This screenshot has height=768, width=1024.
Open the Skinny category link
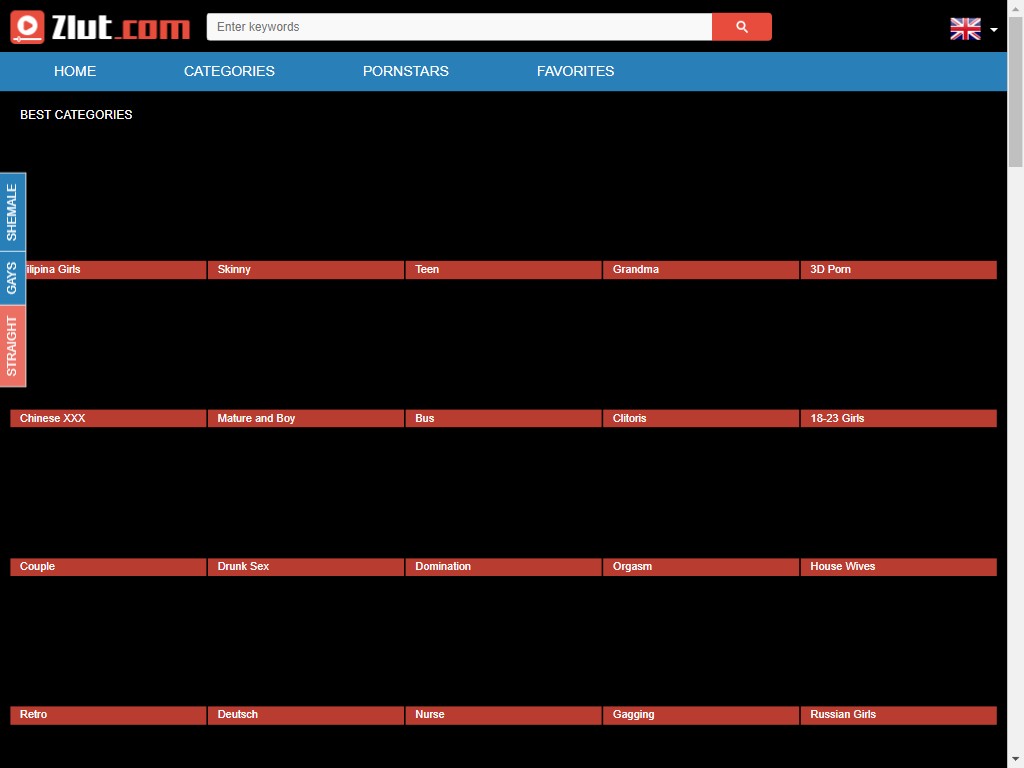click(306, 270)
